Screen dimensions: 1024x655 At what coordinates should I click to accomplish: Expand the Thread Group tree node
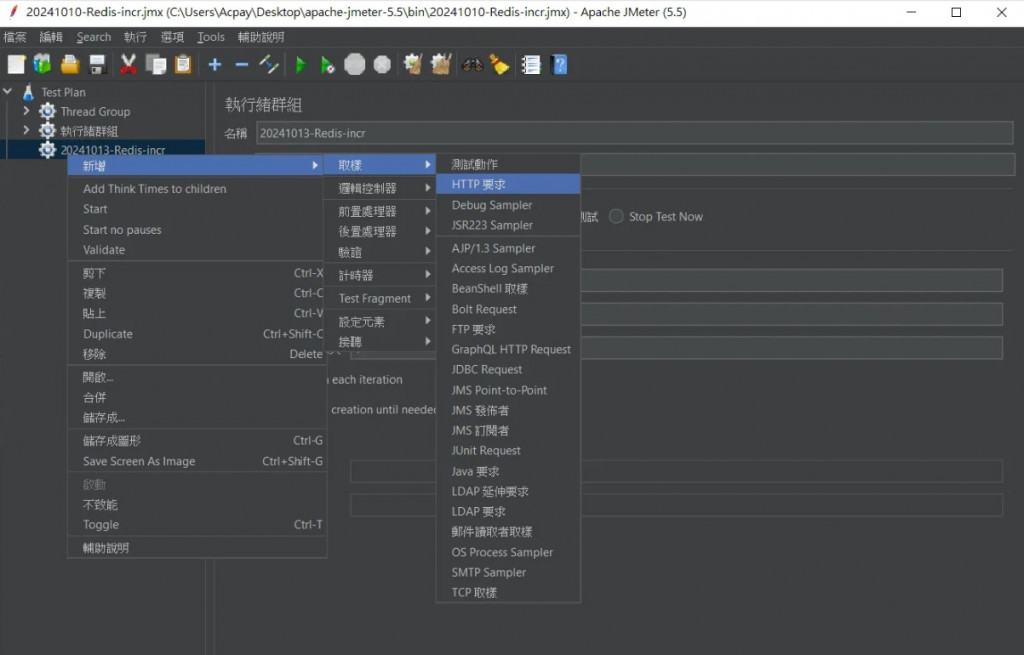pyautogui.click(x=26, y=111)
